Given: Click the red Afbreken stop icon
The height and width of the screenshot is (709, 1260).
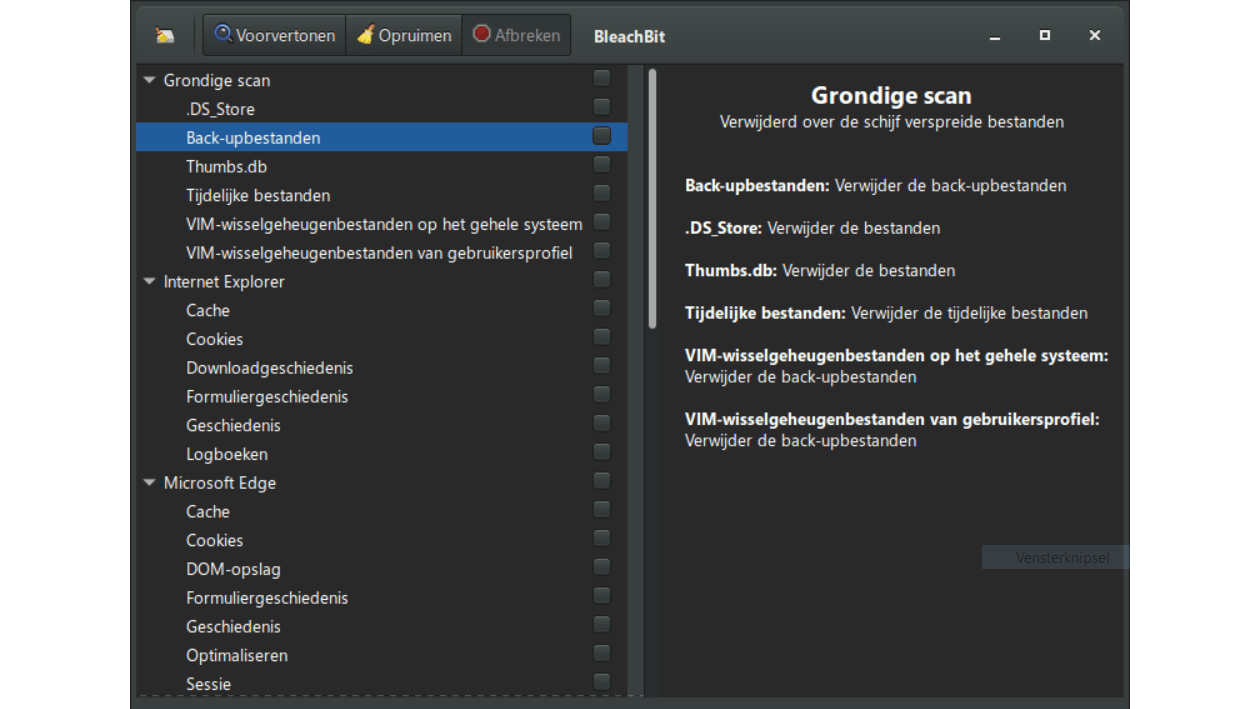Looking at the screenshot, I should click(x=482, y=34).
